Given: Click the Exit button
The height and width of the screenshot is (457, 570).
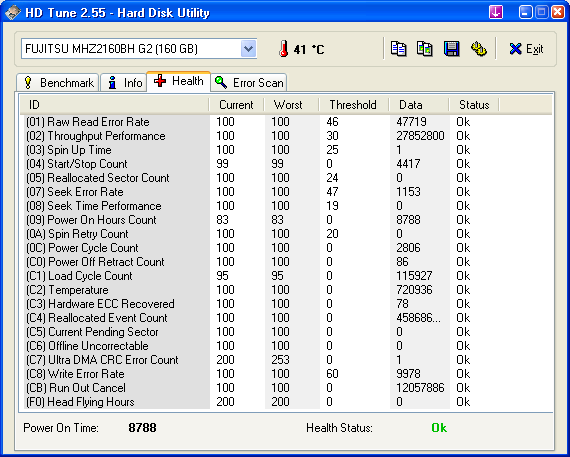Looking at the screenshot, I should [x=526, y=49].
